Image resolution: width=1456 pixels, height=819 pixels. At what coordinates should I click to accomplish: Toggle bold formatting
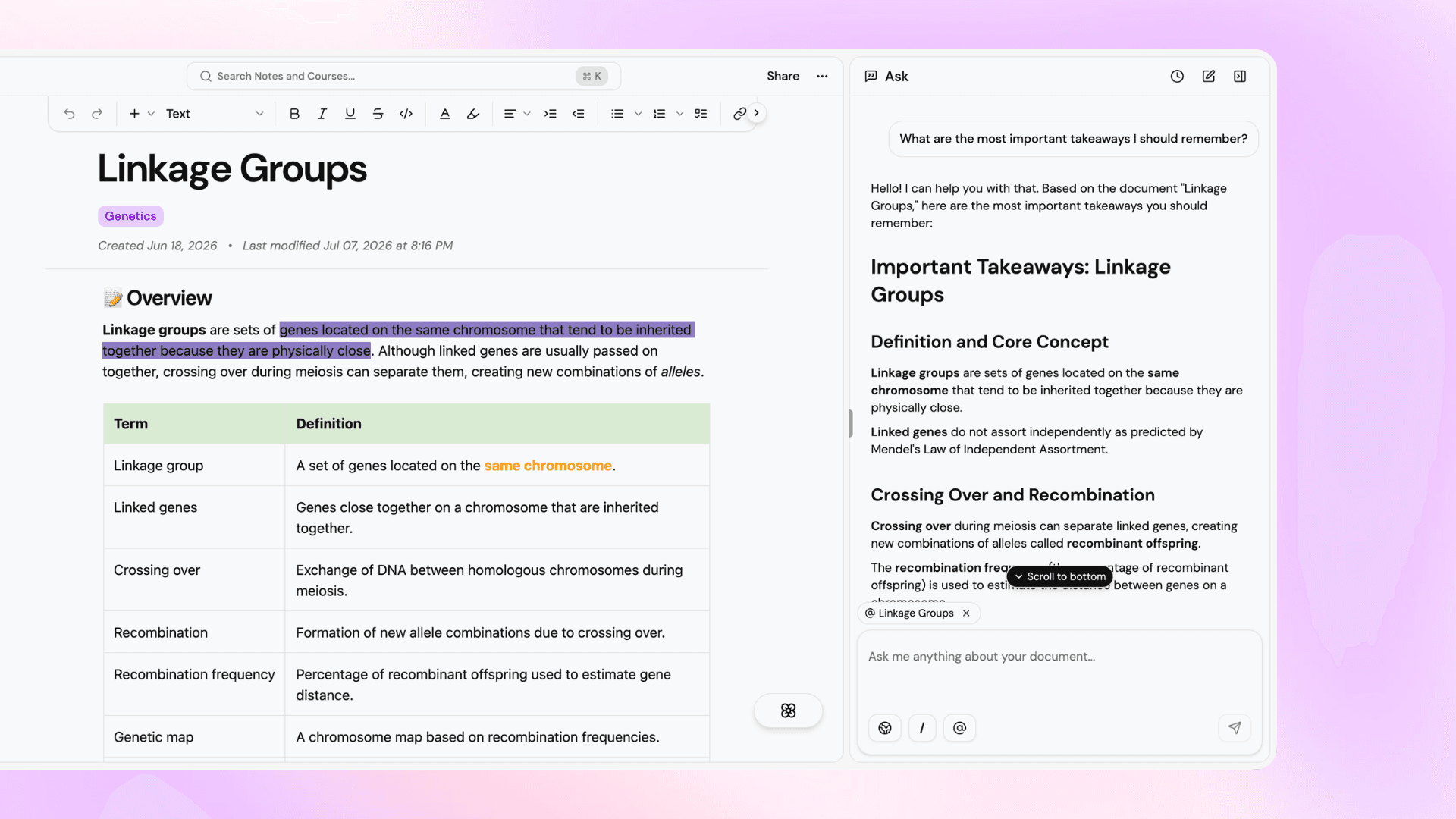point(294,114)
